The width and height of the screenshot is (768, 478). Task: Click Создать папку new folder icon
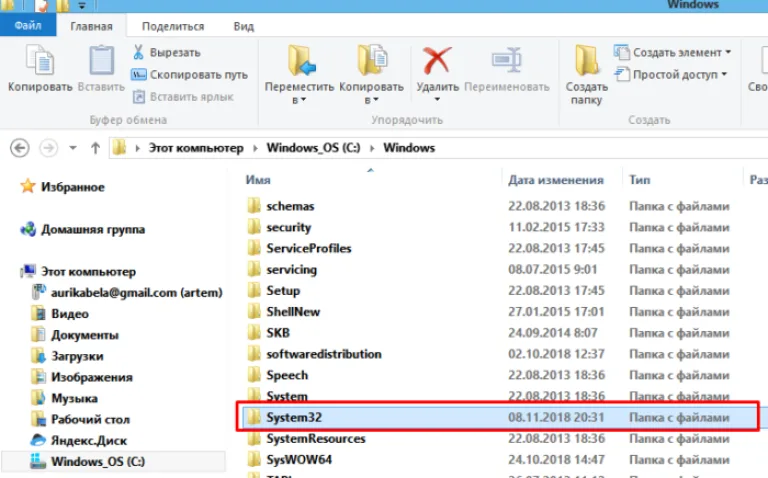point(586,60)
